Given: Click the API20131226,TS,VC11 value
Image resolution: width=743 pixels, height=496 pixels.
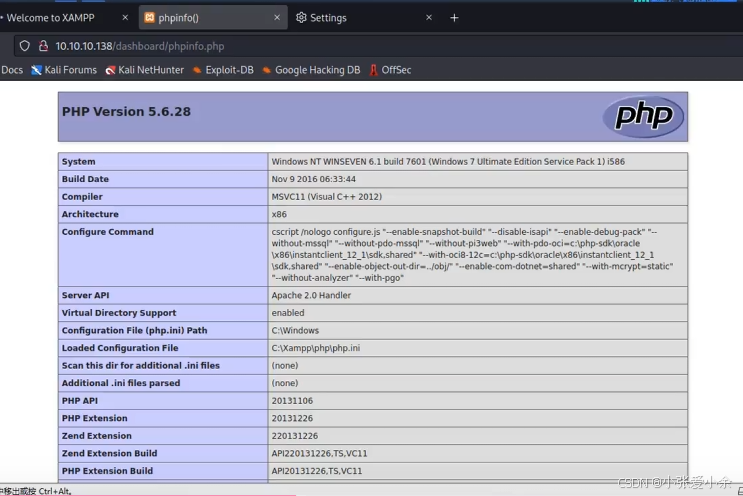Looking at the screenshot, I should [317, 471].
